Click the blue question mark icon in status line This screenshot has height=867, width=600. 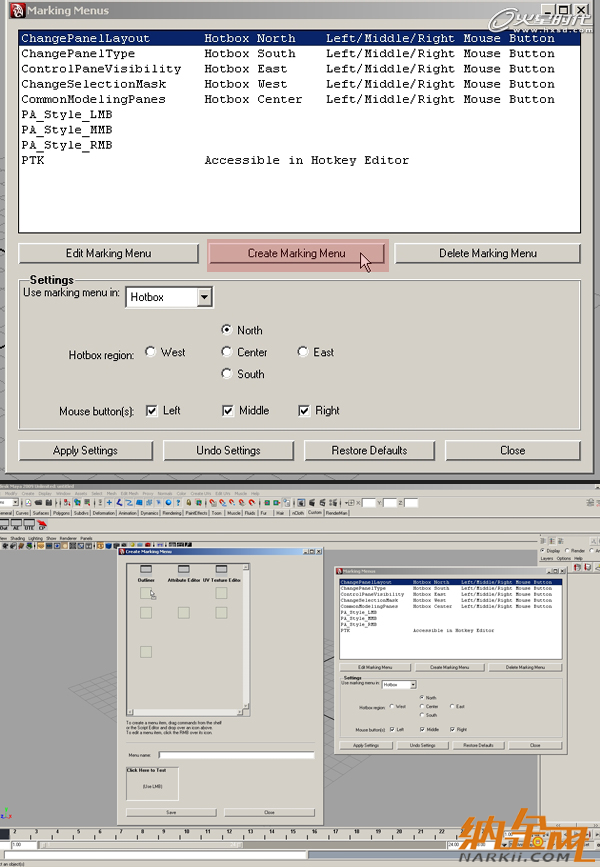point(178,503)
